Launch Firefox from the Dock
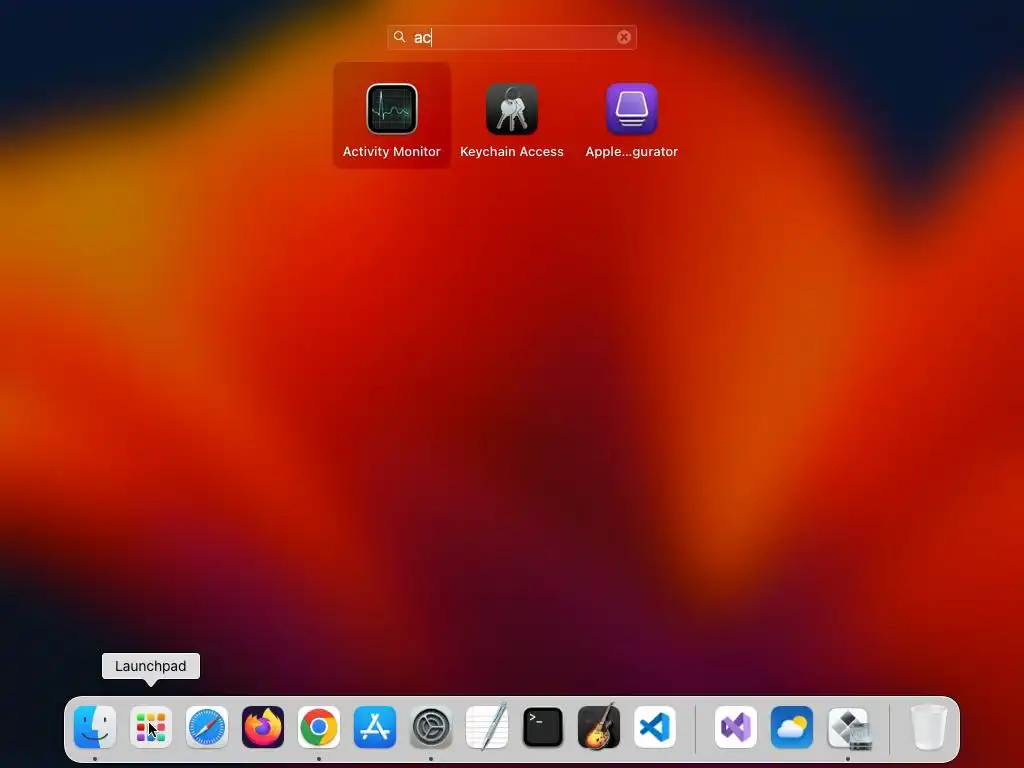Viewport: 1024px width, 768px height. pyautogui.click(x=263, y=727)
